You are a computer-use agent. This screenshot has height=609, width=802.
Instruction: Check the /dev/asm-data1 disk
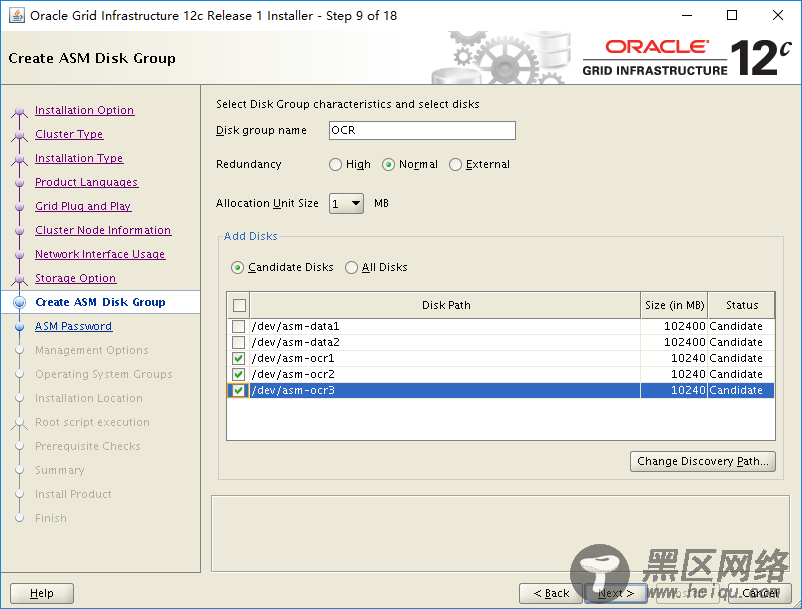tap(238, 326)
